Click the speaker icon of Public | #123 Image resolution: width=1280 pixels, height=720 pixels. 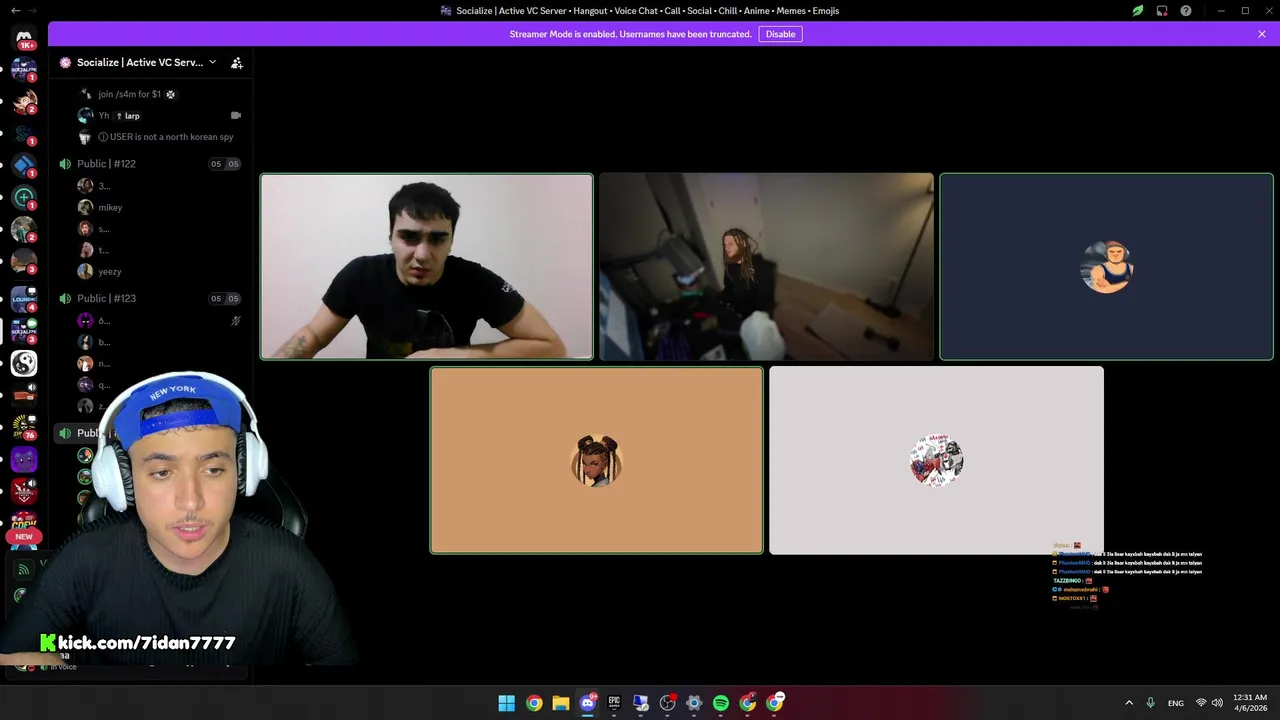(x=65, y=298)
